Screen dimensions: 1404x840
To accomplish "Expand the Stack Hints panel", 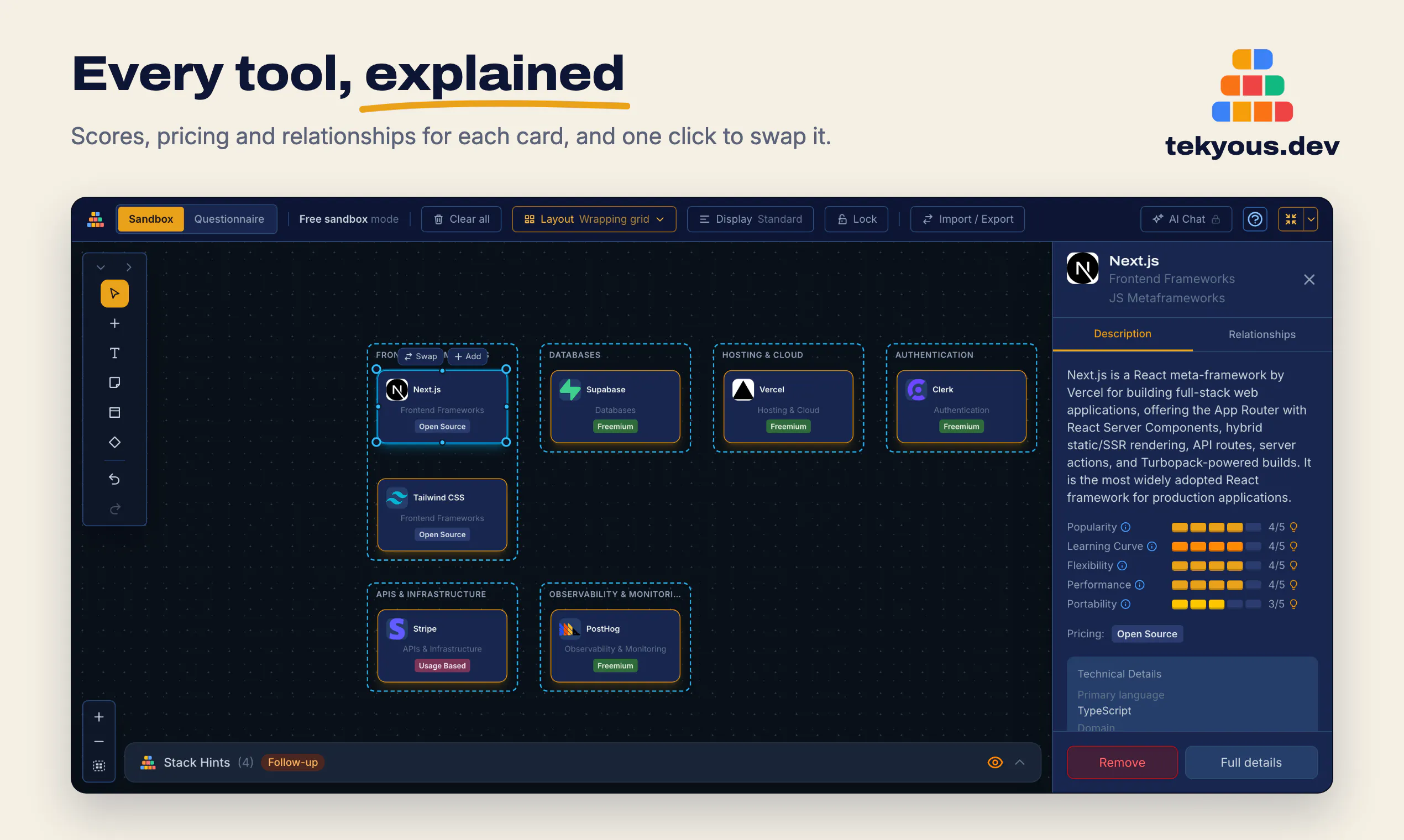I will point(1020,763).
